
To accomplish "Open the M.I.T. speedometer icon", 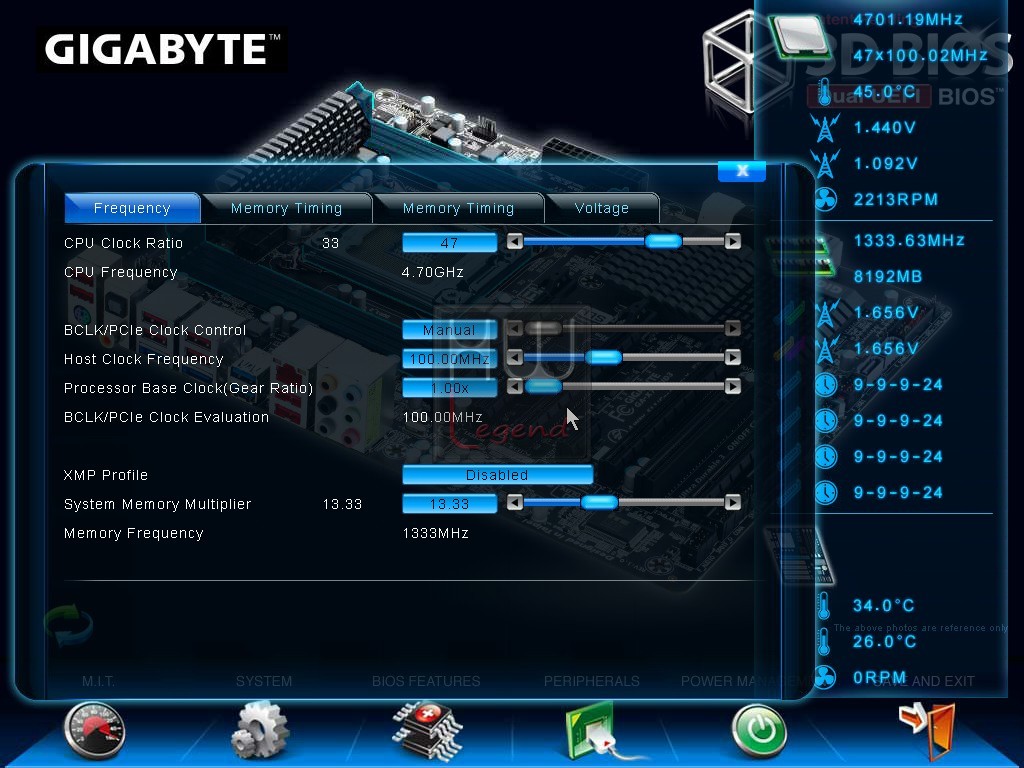I will click(95, 730).
